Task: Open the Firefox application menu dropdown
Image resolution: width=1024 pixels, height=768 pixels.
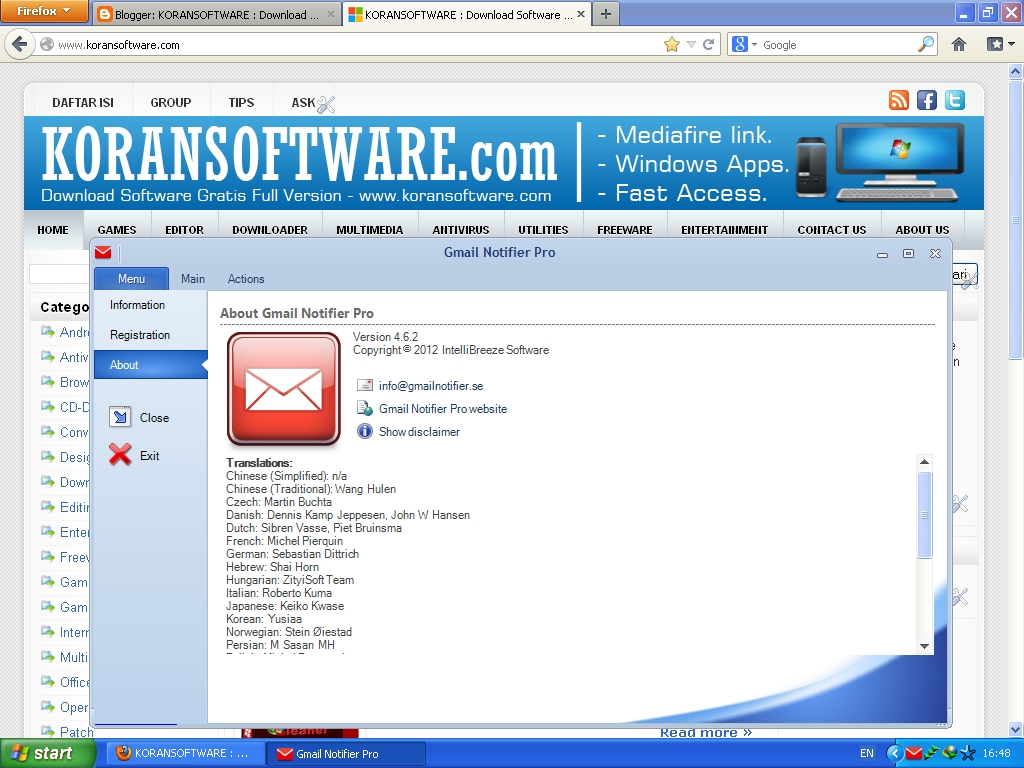Action: 44,11
